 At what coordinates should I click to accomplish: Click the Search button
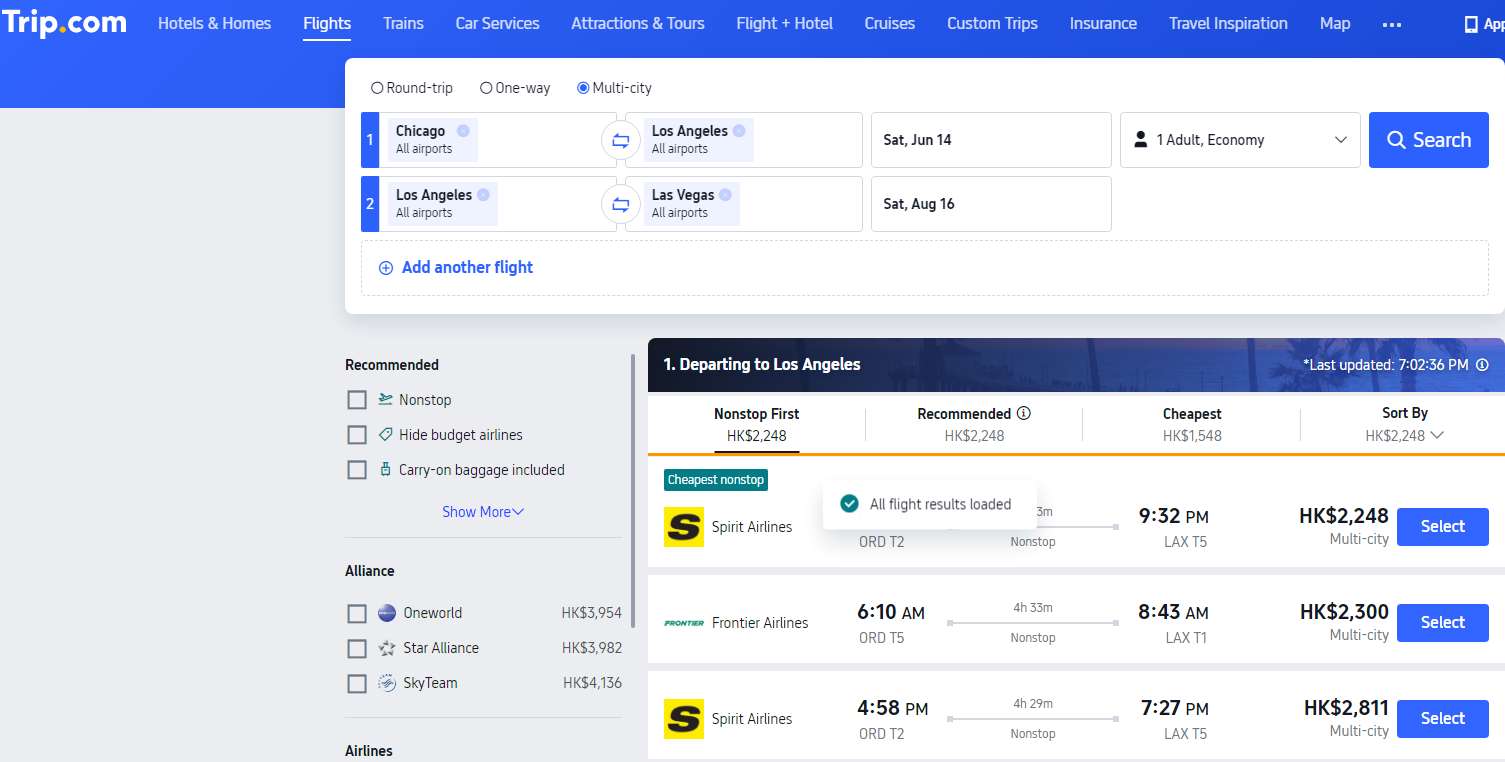tap(1428, 140)
